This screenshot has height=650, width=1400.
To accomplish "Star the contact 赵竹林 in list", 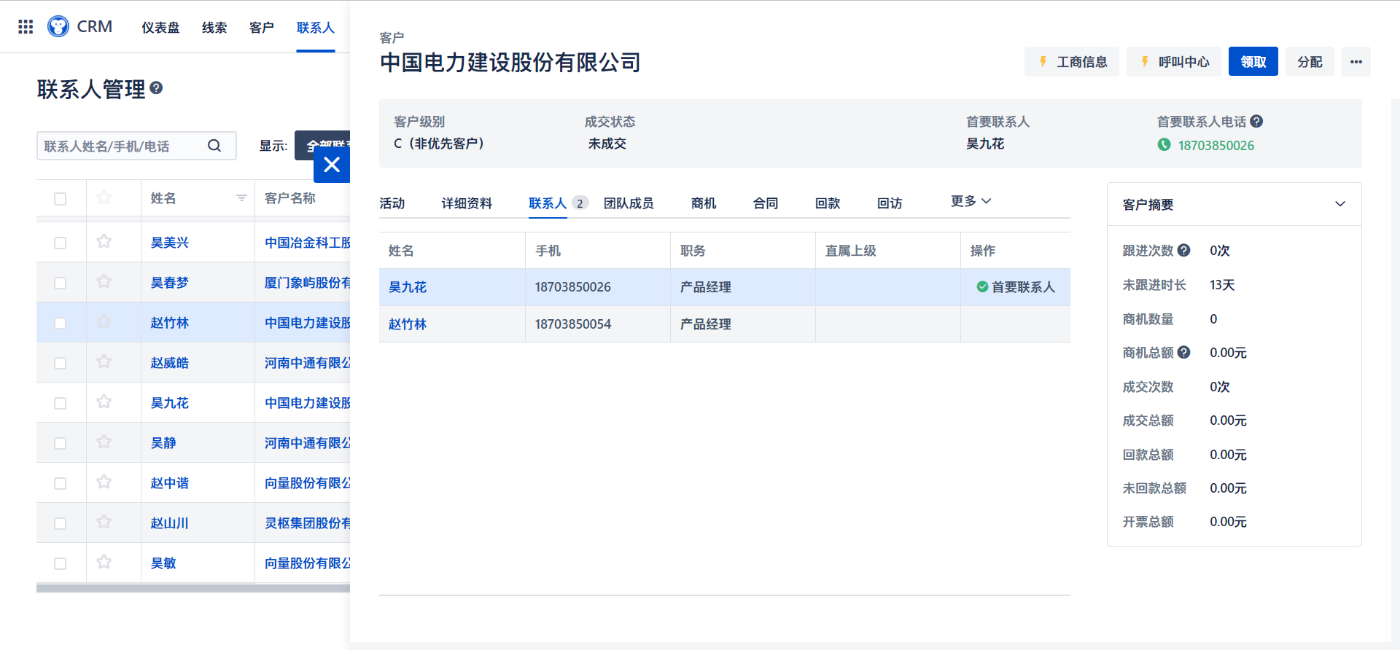I will click(x=104, y=322).
